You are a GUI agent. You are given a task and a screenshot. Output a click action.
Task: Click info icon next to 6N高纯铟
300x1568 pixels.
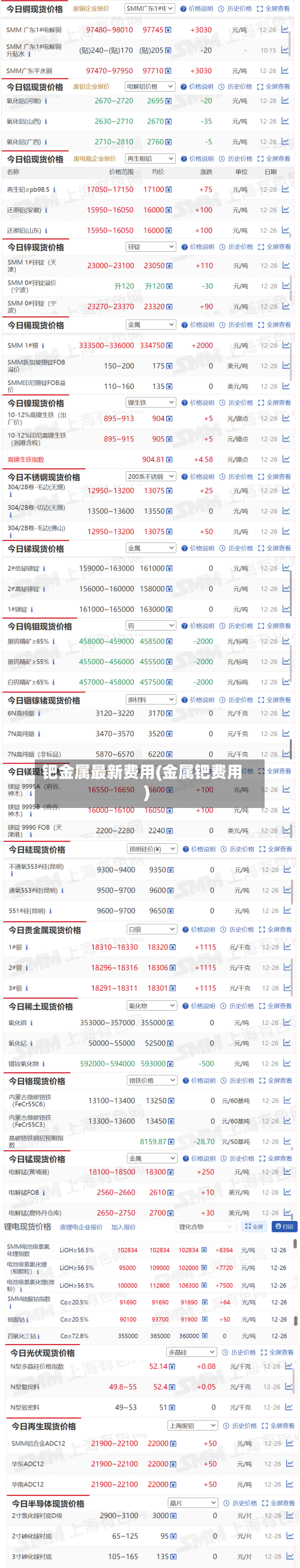[x=40, y=713]
